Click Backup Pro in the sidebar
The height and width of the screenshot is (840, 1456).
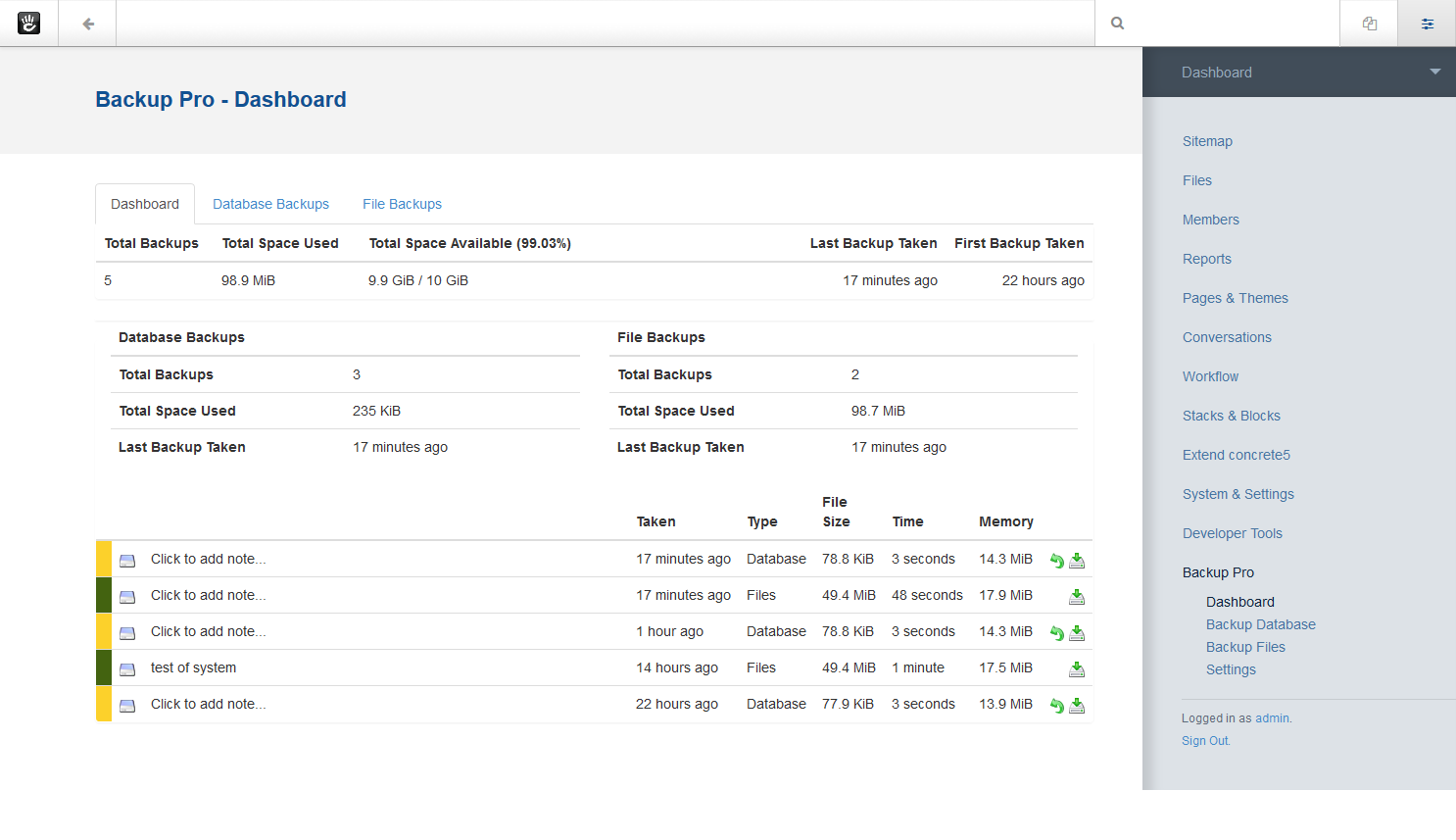click(x=1218, y=572)
